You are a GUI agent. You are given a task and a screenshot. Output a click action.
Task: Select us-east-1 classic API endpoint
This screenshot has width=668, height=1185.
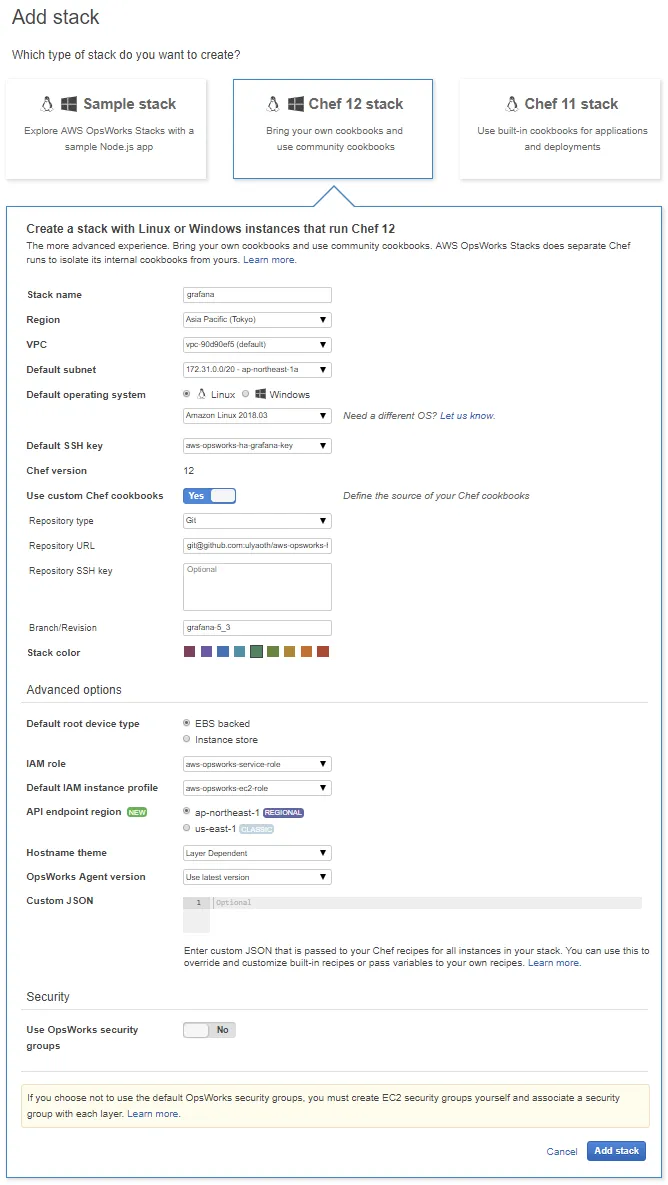click(x=187, y=829)
